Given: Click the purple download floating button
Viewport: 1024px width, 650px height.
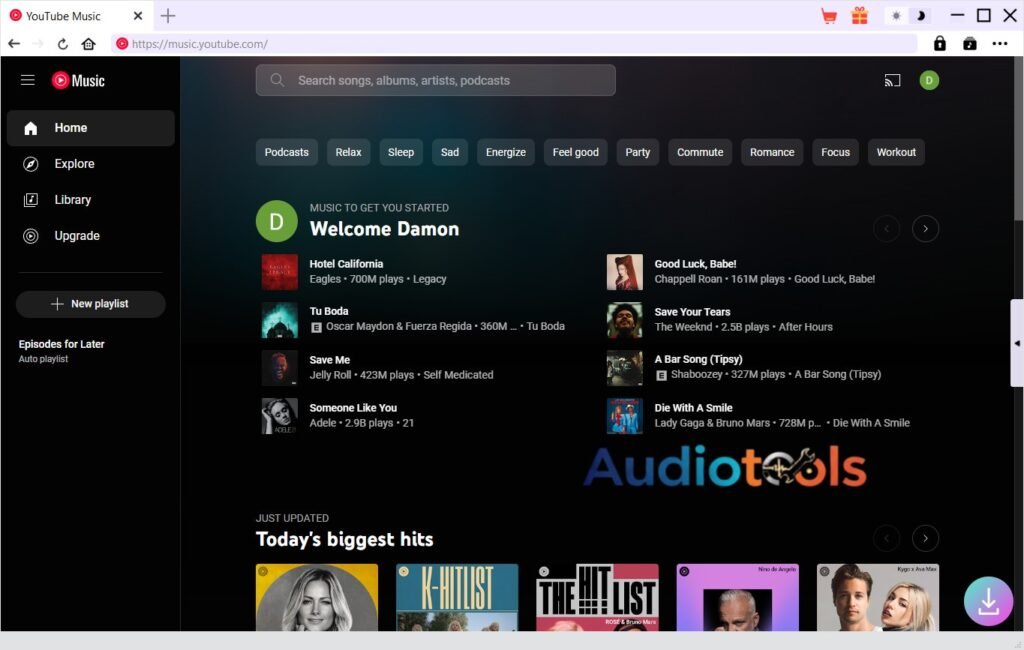Looking at the screenshot, I should click(988, 601).
